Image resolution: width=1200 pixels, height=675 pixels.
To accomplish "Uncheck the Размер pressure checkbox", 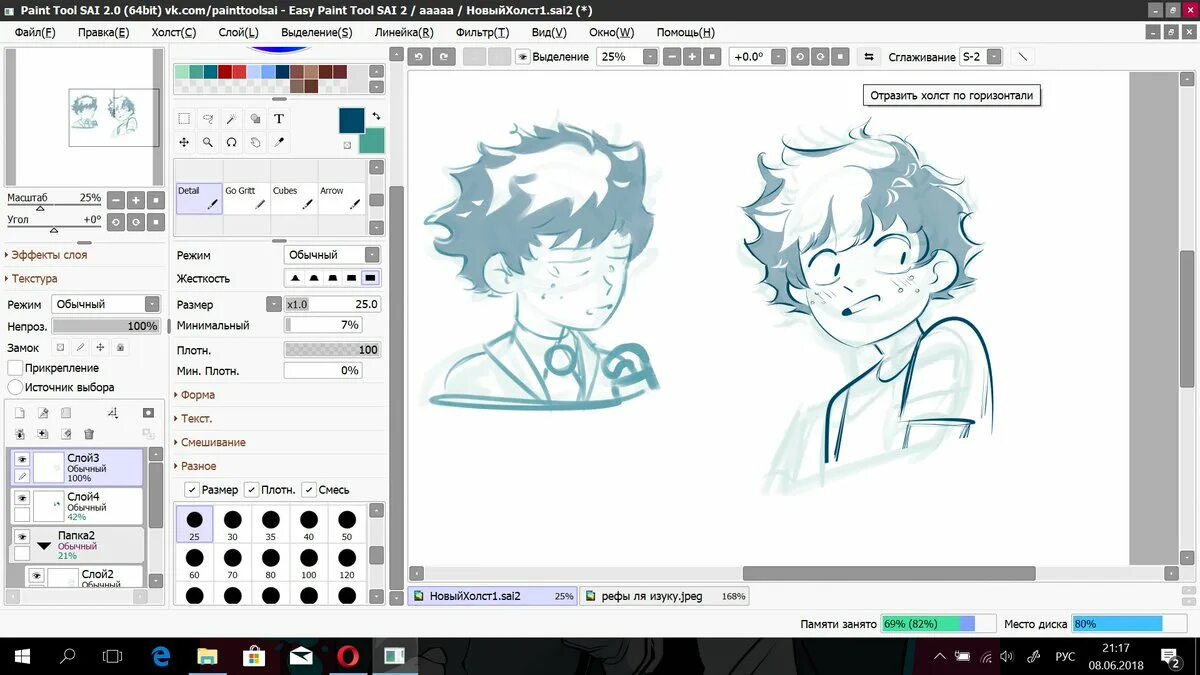I will coord(192,490).
